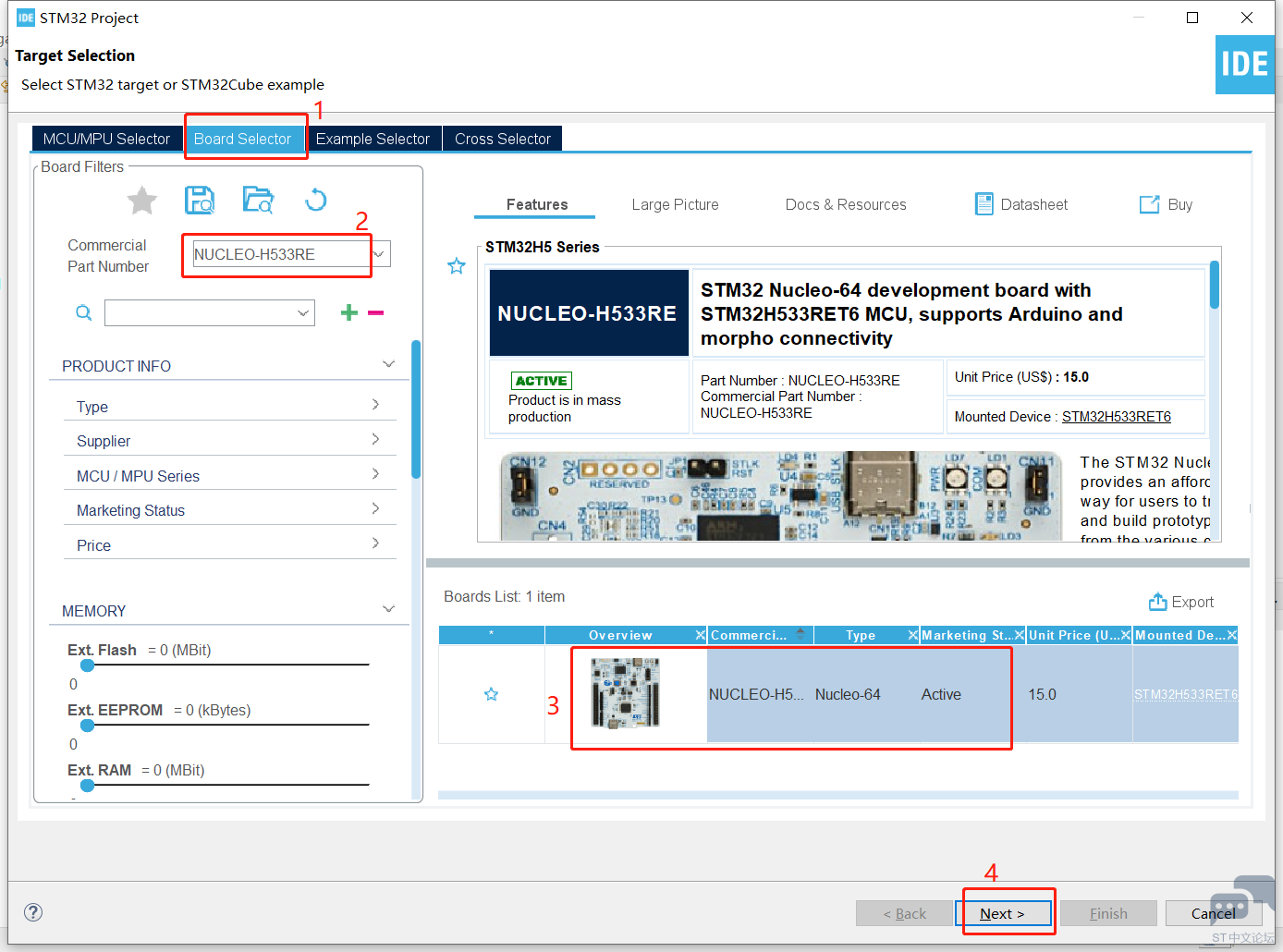Cancel the STM32 Project dialog
The width and height of the screenshot is (1283, 952).
[x=1214, y=913]
